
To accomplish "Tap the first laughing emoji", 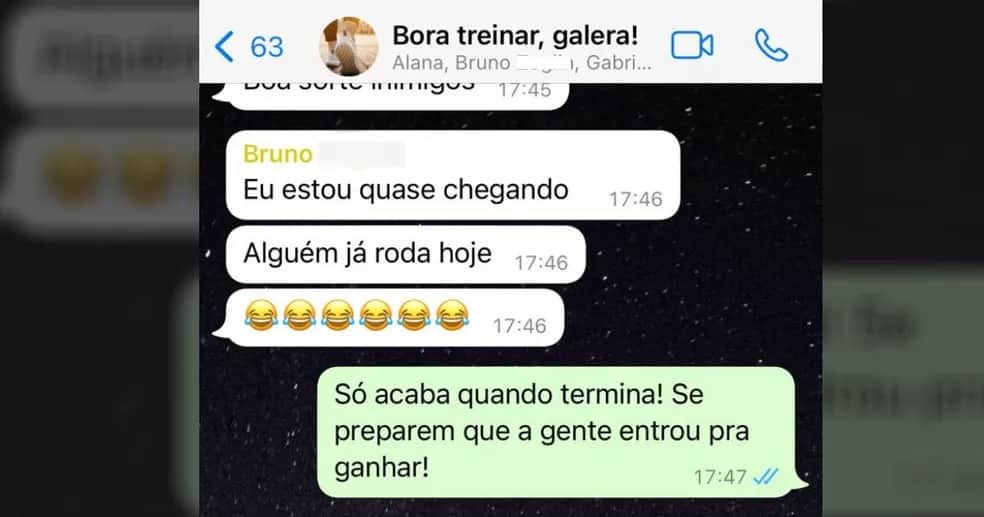I will tap(261, 315).
